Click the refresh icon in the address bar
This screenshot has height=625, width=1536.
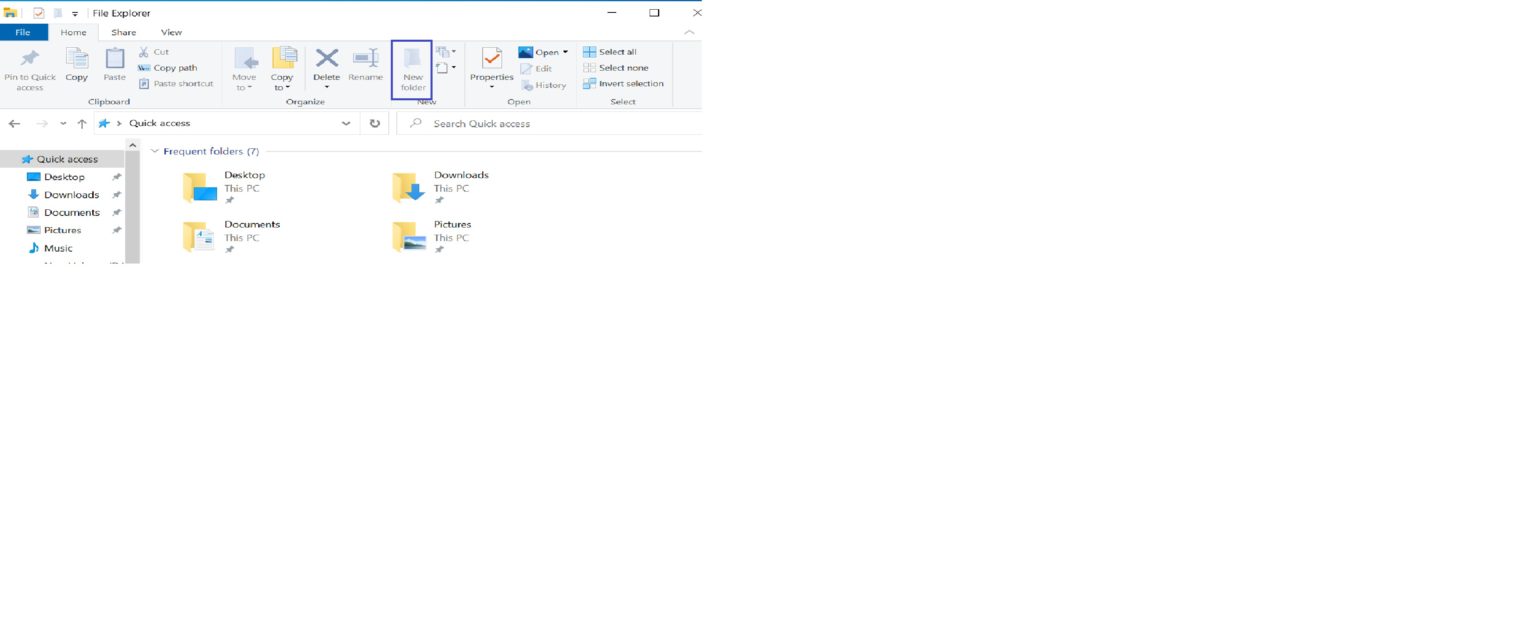pos(375,123)
